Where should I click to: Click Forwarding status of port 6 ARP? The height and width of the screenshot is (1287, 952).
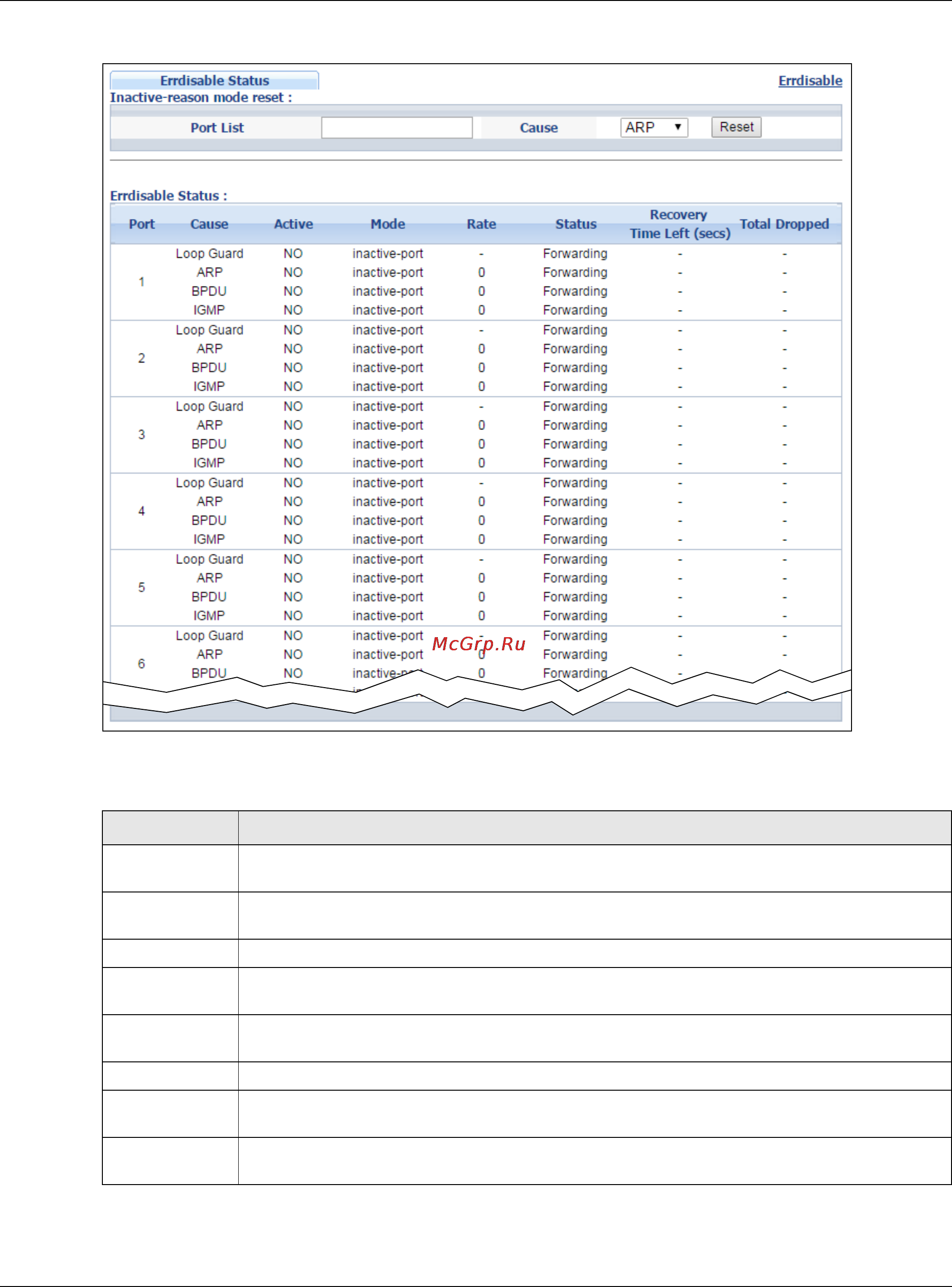point(575,655)
